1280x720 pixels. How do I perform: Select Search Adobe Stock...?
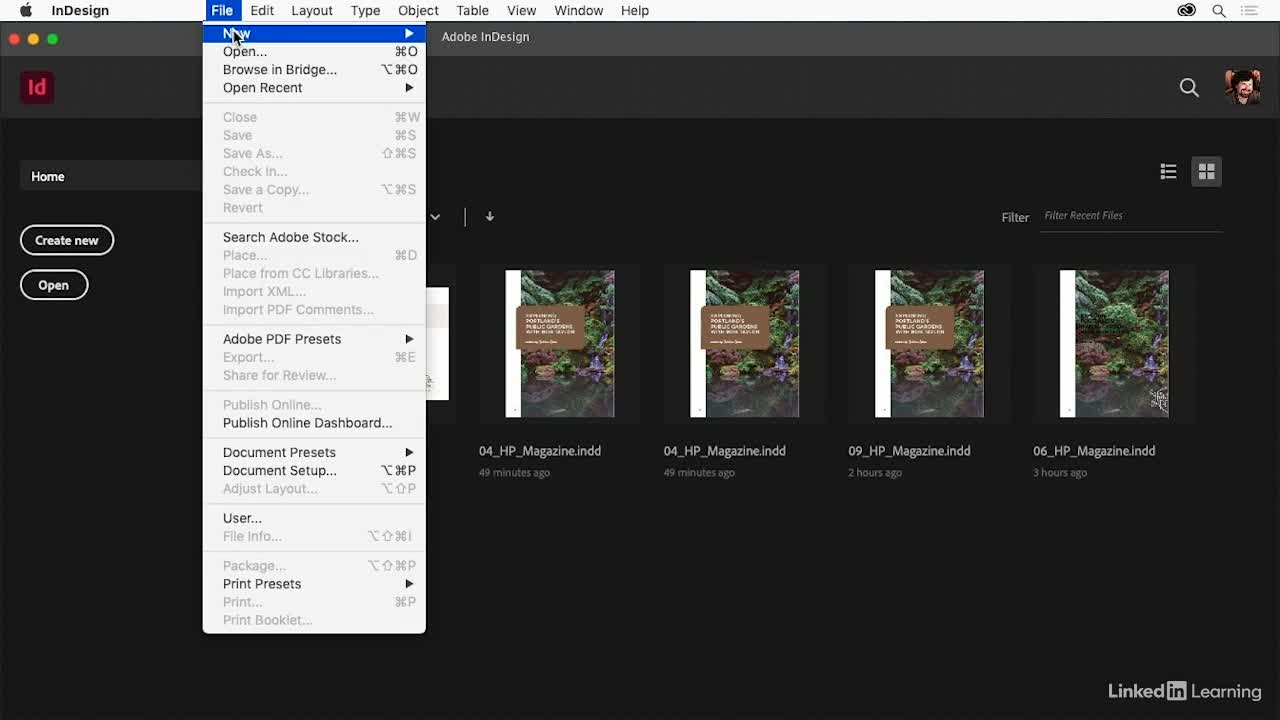[314, 237]
